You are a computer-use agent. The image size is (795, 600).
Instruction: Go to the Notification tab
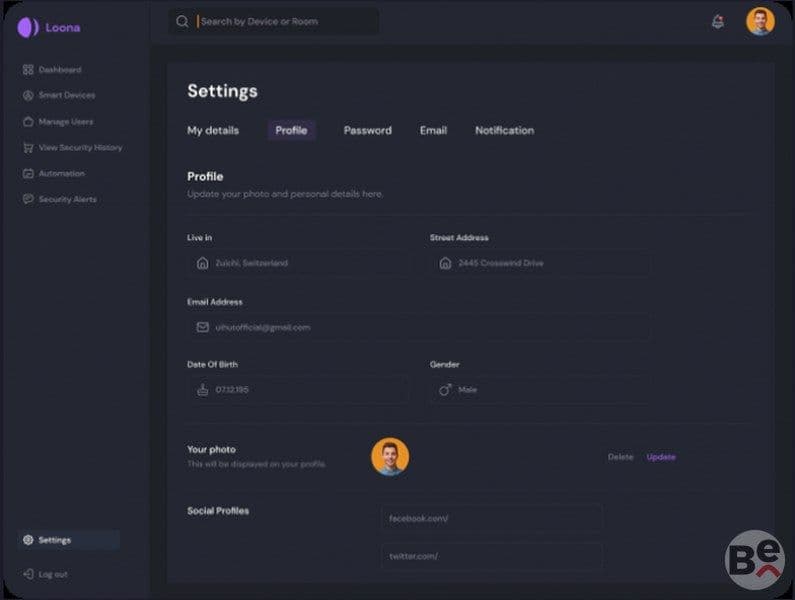pos(504,130)
